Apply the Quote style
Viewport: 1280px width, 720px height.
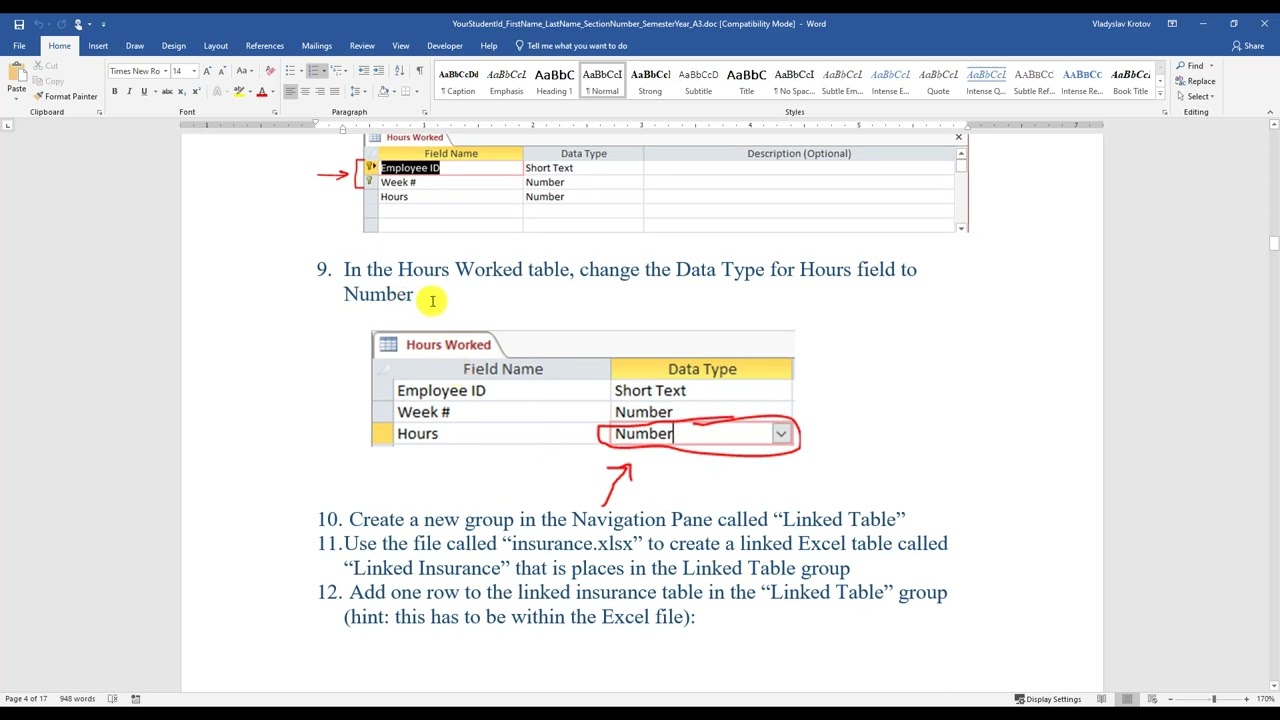coord(938,81)
